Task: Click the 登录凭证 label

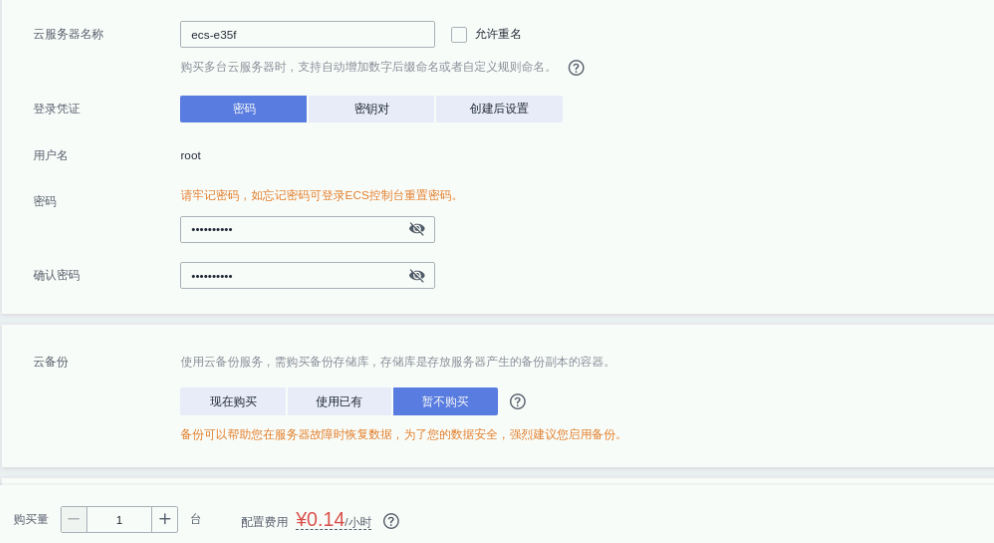Action: point(56,109)
